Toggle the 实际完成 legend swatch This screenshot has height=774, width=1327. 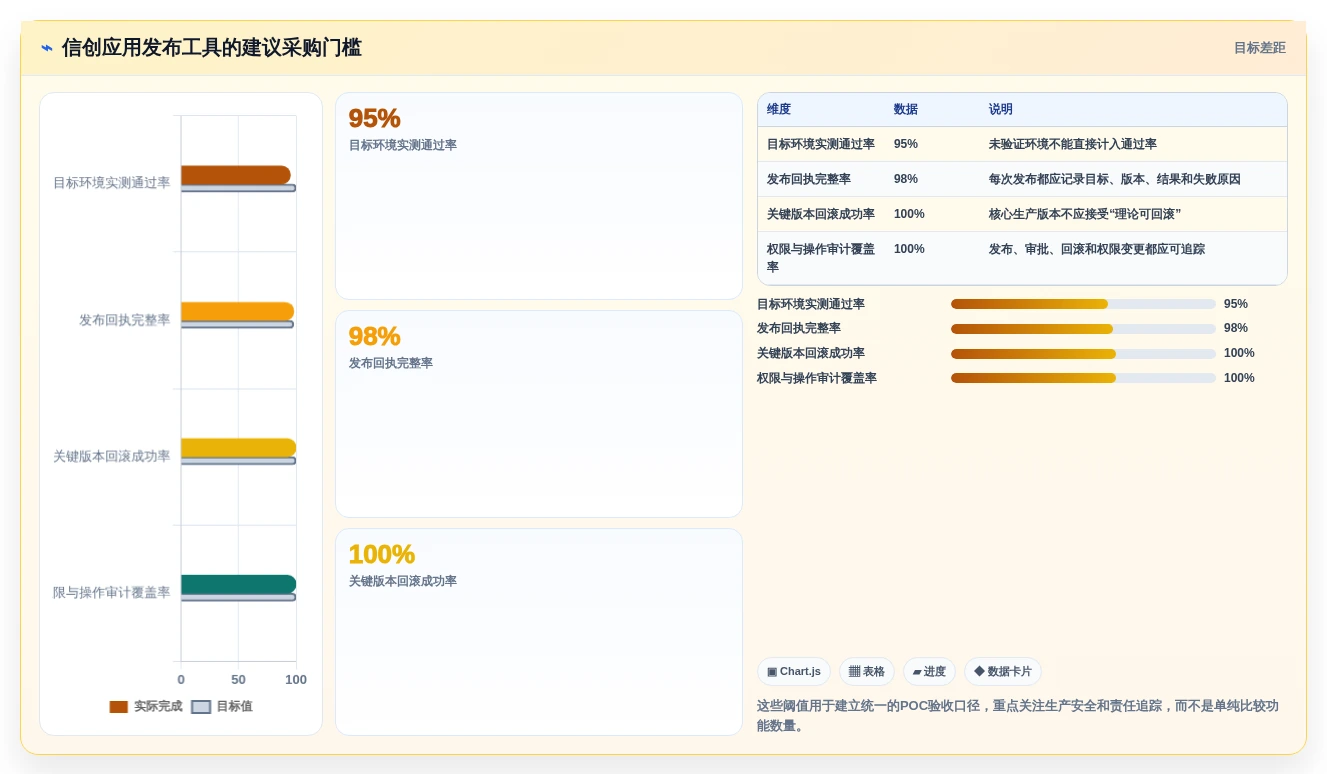click(x=119, y=706)
